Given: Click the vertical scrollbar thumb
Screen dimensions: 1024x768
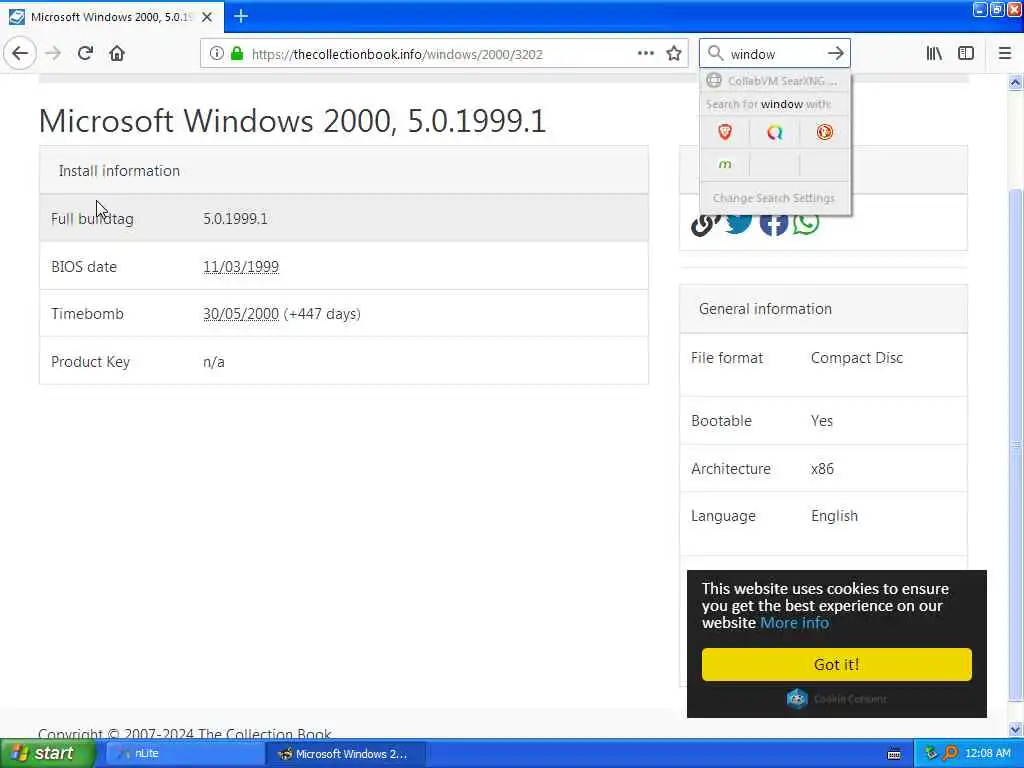Looking at the screenshot, I should 1016,444.
